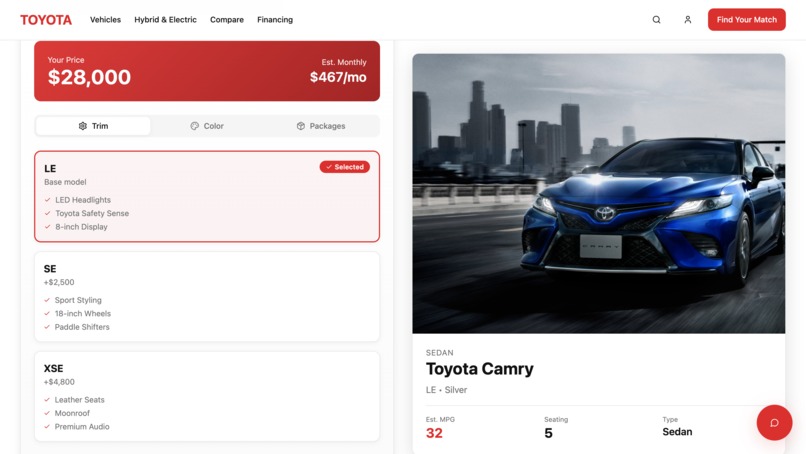Click the SEDAN category label
The image size is (806, 454).
(x=439, y=353)
